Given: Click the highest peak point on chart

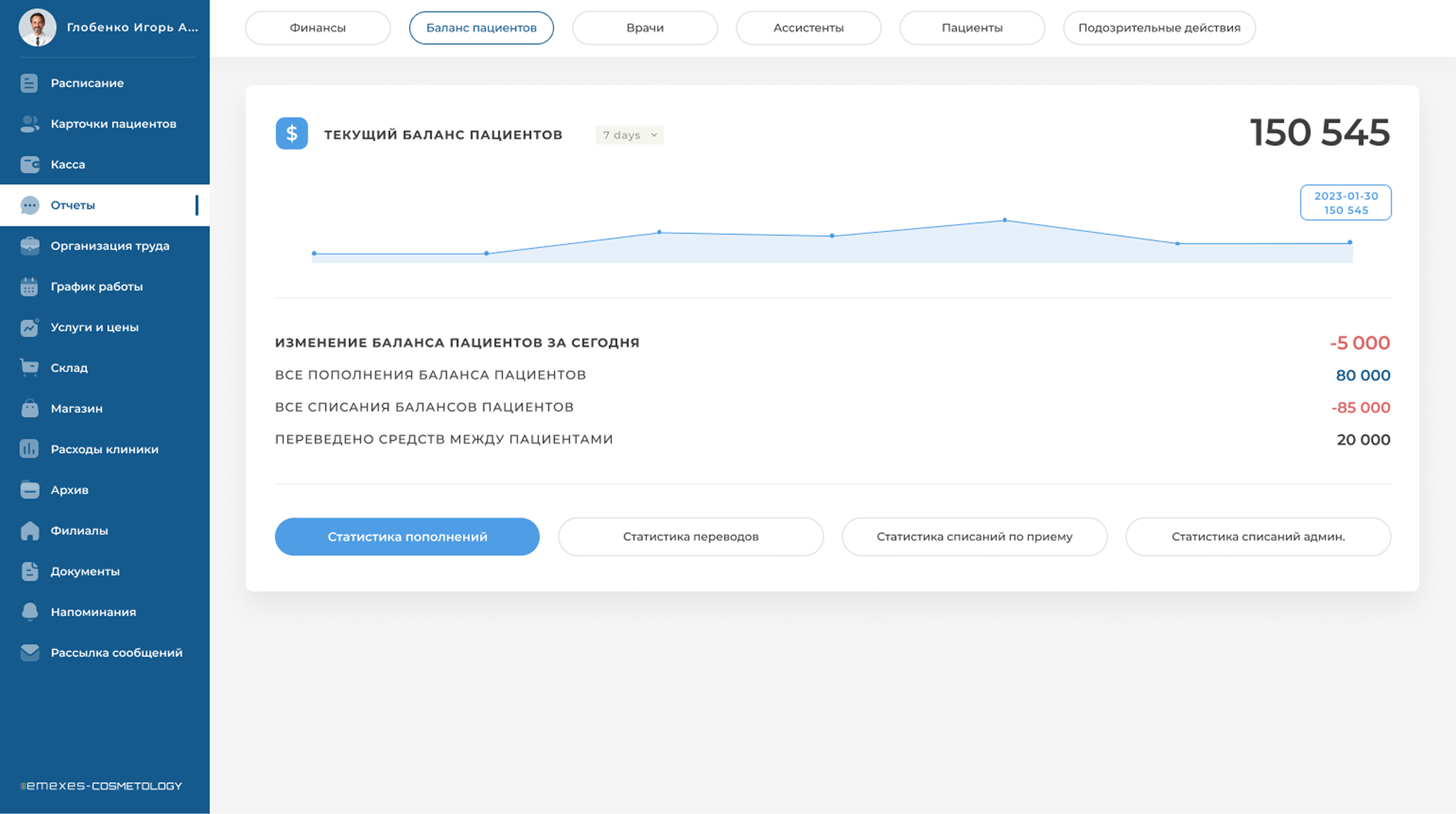Looking at the screenshot, I should tap(1004, 220).
